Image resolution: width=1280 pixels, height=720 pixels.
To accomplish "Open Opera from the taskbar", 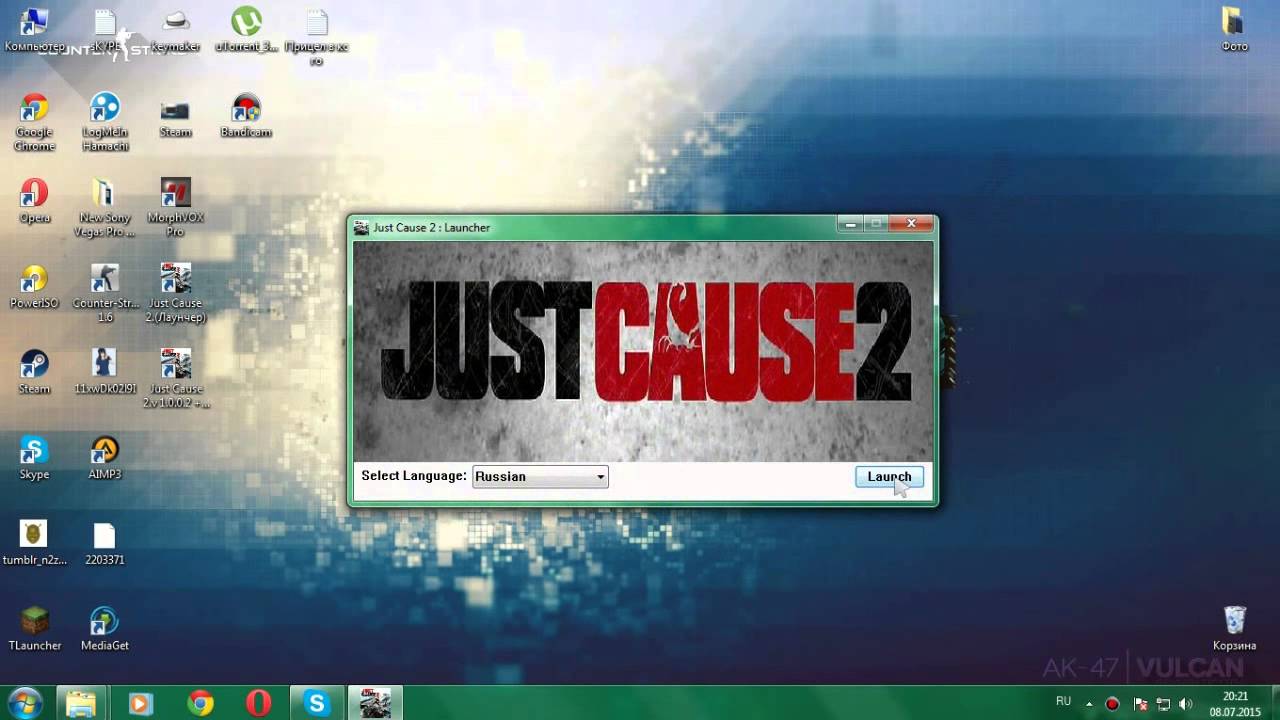I will point(258,703).
